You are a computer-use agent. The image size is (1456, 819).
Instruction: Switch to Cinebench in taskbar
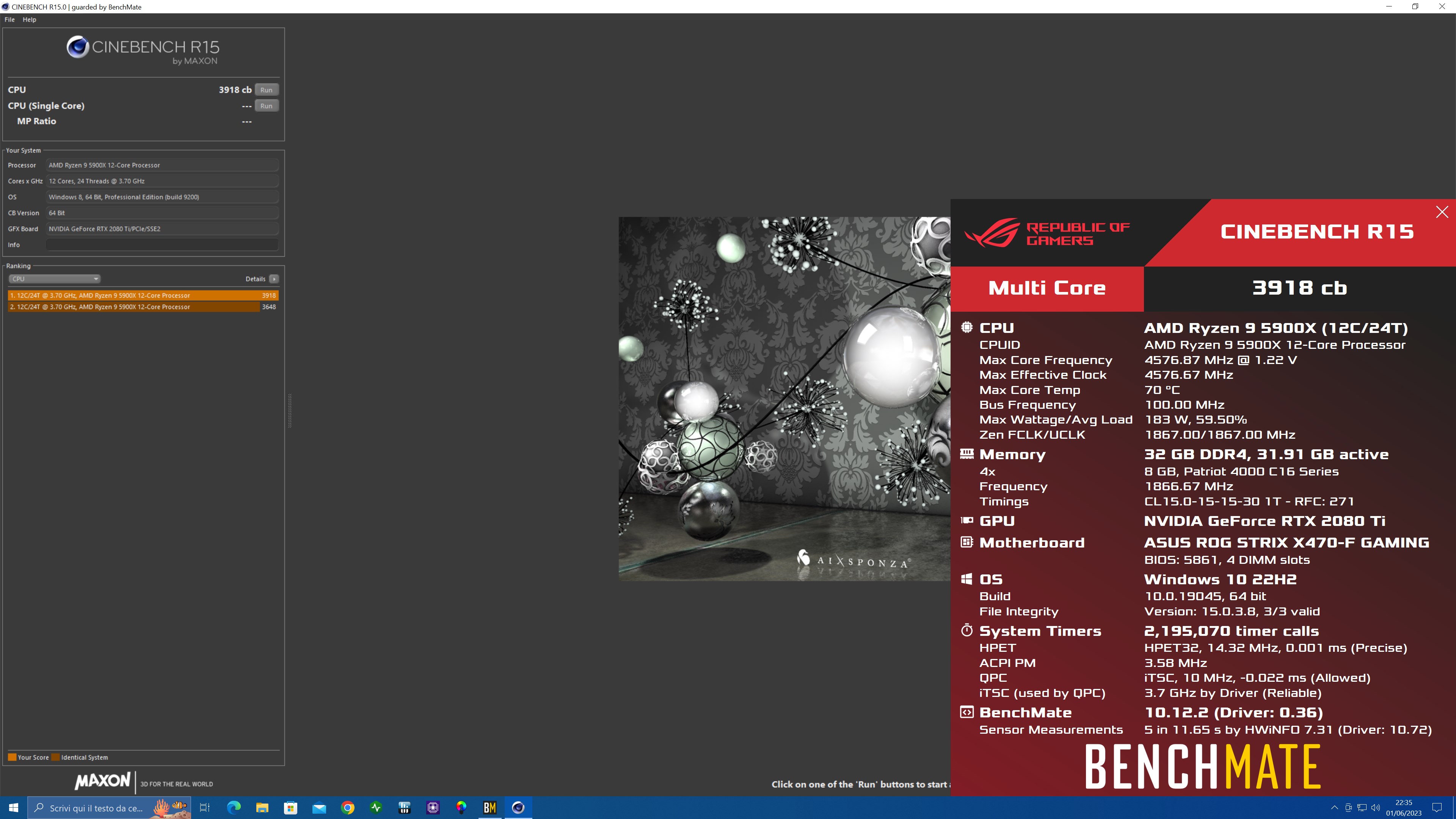[518, 808]
